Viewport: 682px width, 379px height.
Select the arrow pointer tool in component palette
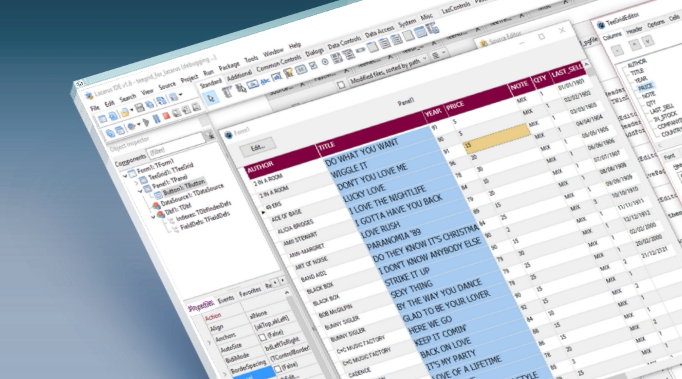coord(211,99)
